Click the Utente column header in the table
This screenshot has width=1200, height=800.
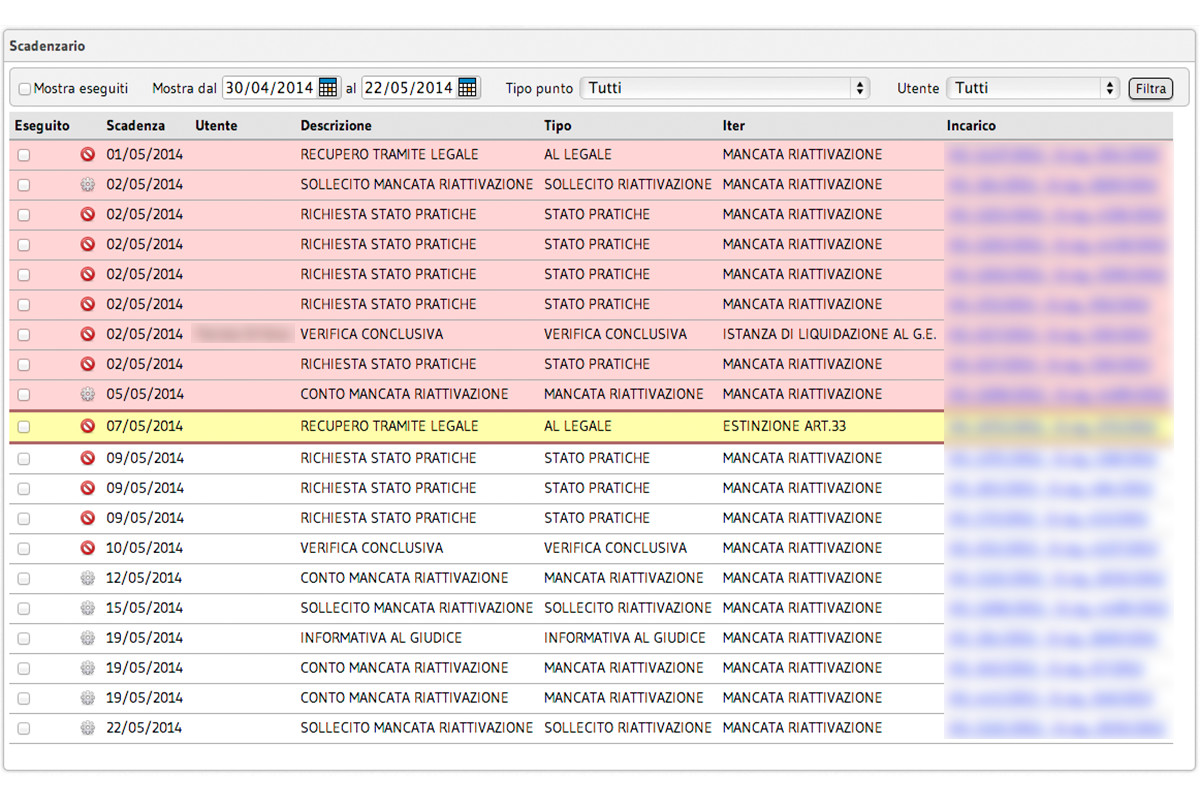tap(216, 126)
